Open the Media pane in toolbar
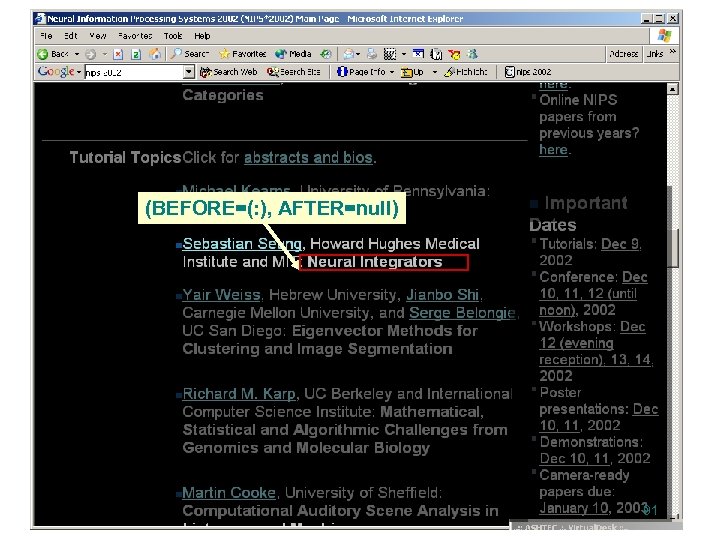The width and height of the screenshot is (720, 540). coord(293,54)
